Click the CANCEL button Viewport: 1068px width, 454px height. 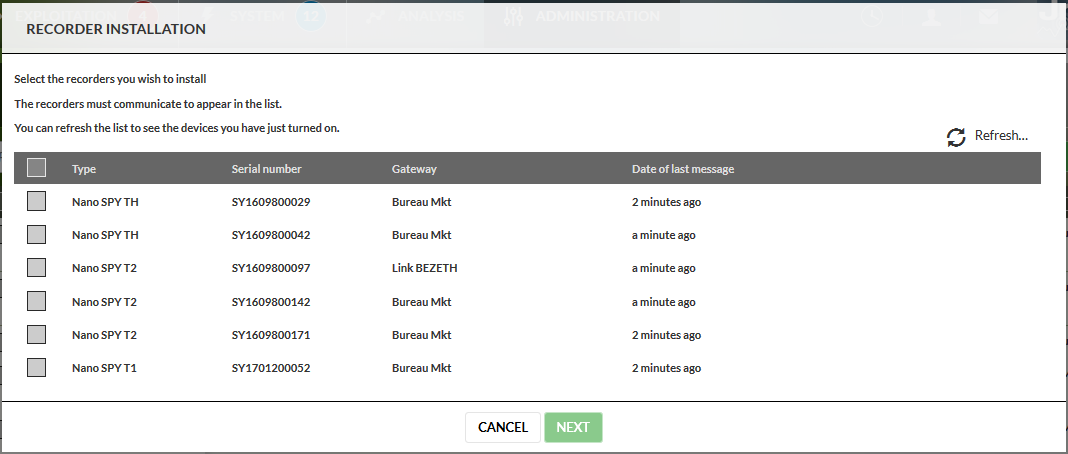(503, 427)
